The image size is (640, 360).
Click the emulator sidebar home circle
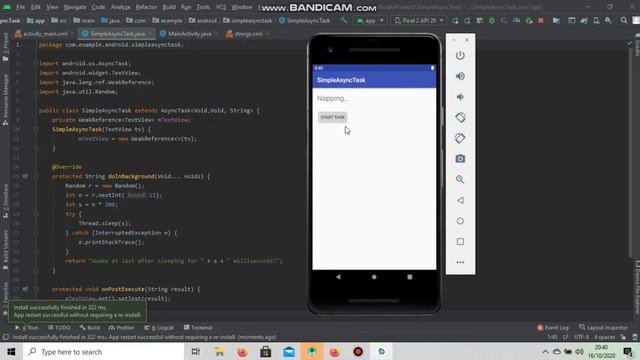460,221
